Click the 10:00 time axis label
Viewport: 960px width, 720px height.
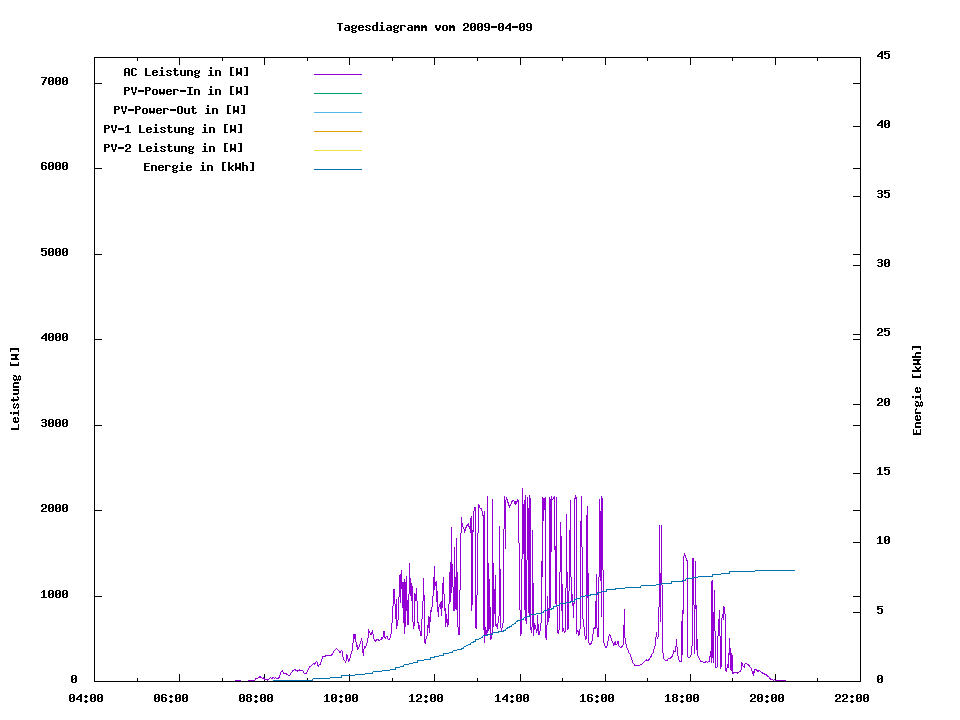[342, 699]
